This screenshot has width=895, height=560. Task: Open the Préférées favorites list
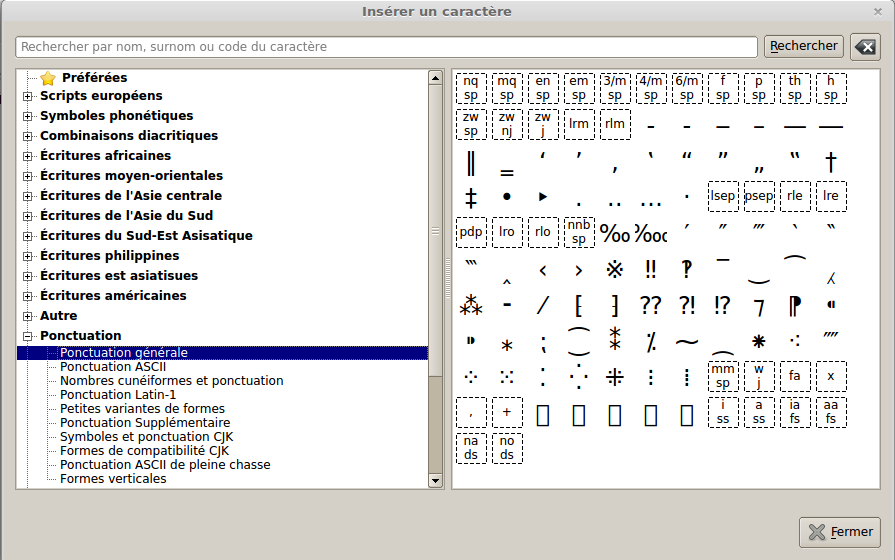[94, 78]
